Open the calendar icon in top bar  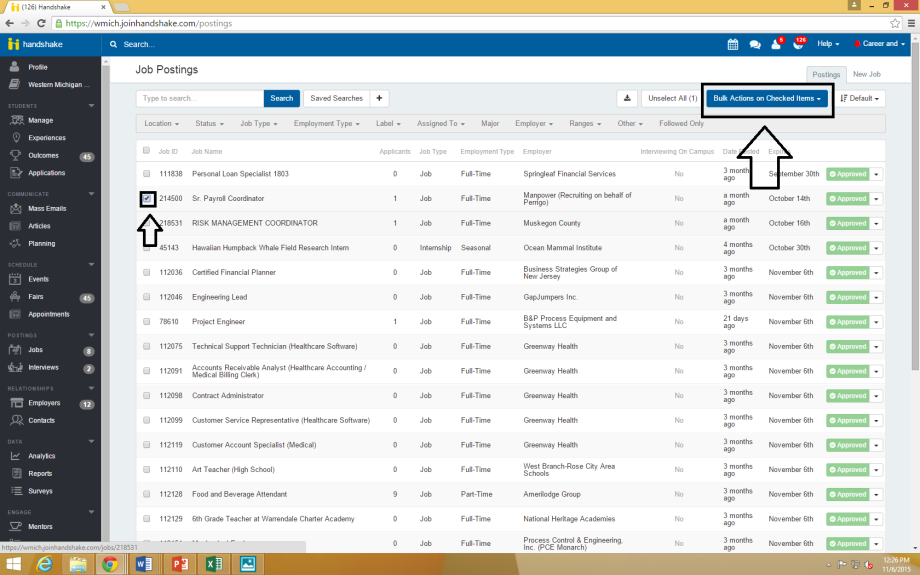coord(733,44)
